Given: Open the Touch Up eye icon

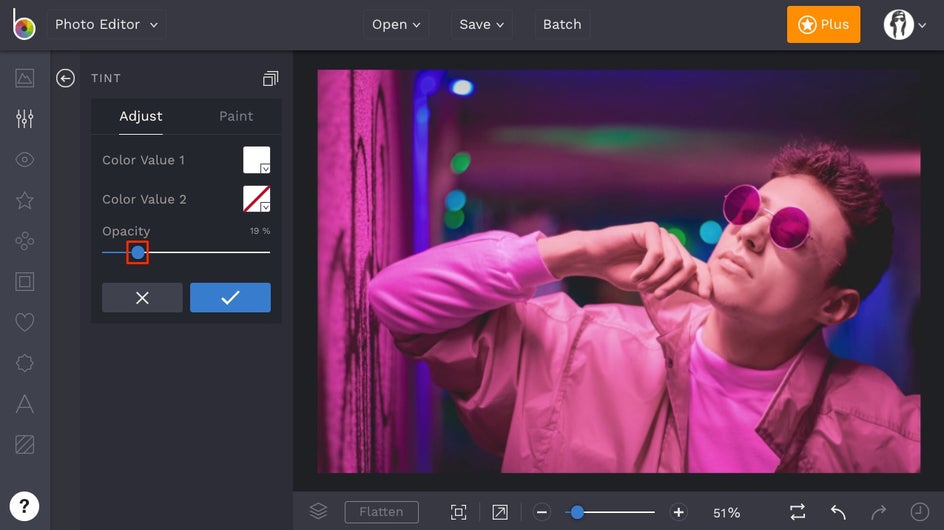Looking at the screenshot, I should tap(25, 160).
